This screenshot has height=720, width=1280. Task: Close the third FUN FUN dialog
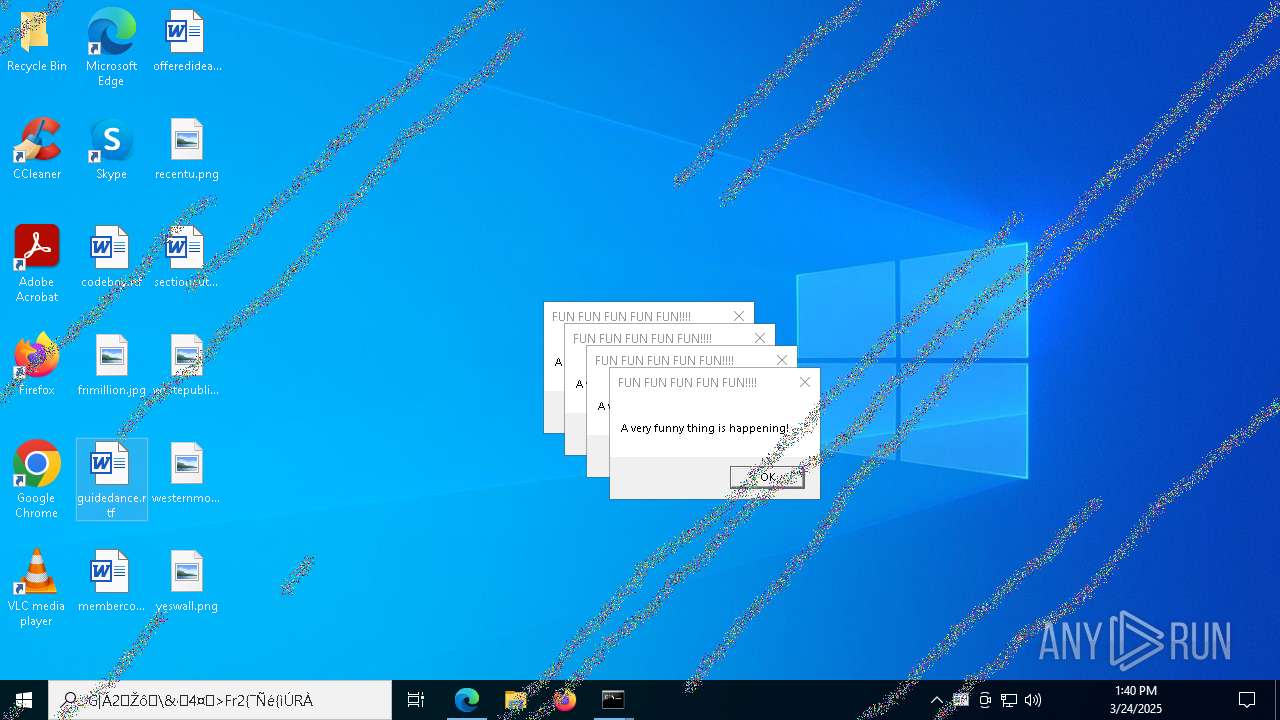[x=782, y=360]
